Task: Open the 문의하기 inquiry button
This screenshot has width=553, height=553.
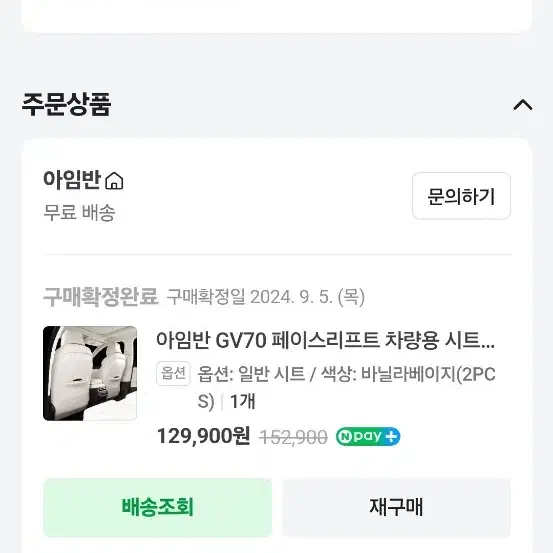Action: pos(461,196)
